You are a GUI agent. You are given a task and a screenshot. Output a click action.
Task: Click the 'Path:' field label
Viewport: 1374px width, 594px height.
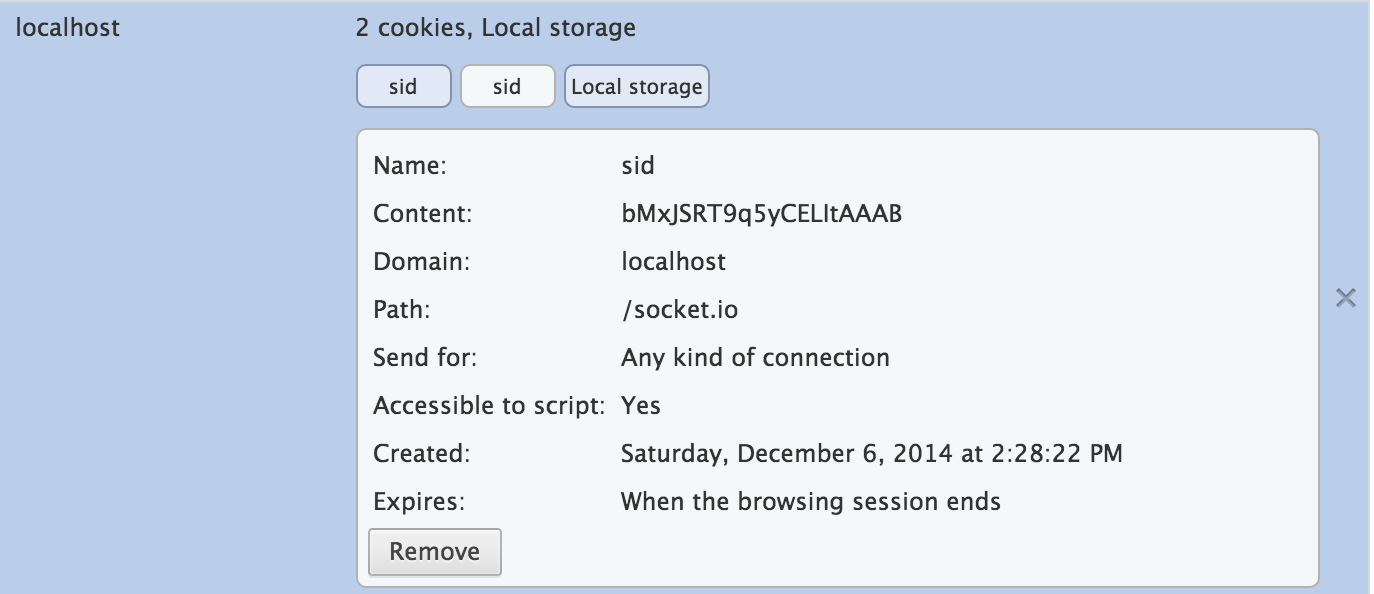pos(401,310)
